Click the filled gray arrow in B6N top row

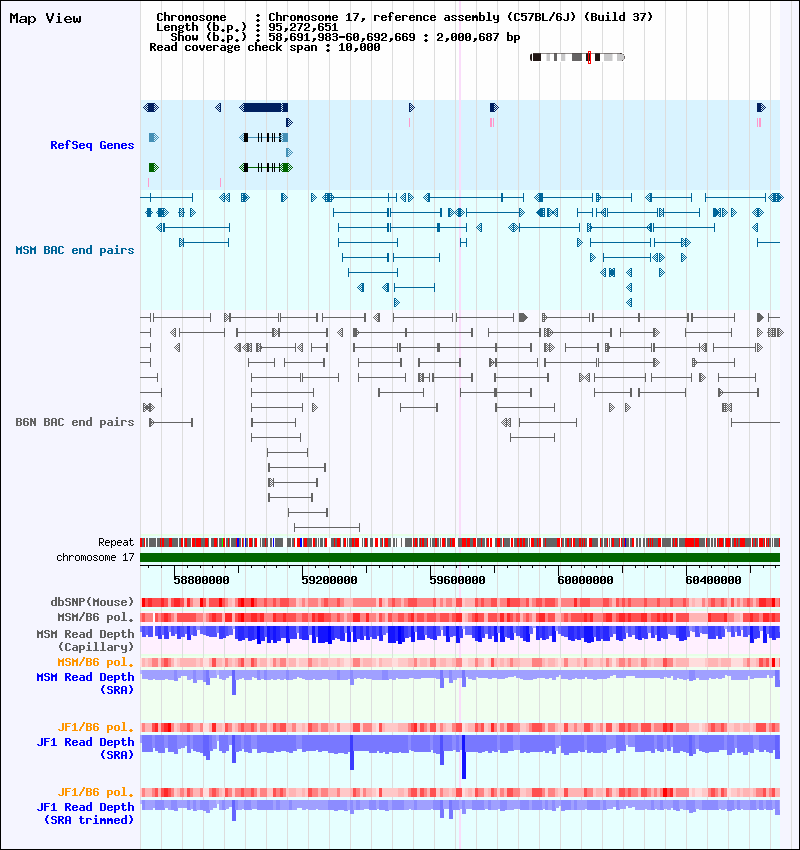click(x=522, y=317)
